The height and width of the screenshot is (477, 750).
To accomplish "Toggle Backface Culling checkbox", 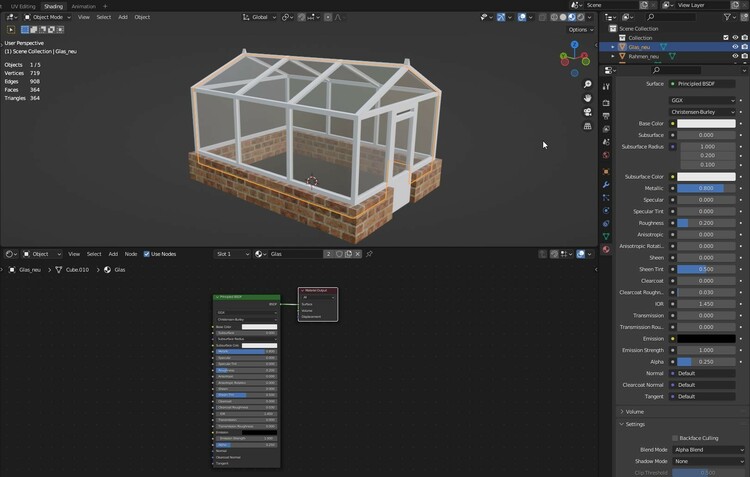I will pyautogui.click(x=675, y=438).
